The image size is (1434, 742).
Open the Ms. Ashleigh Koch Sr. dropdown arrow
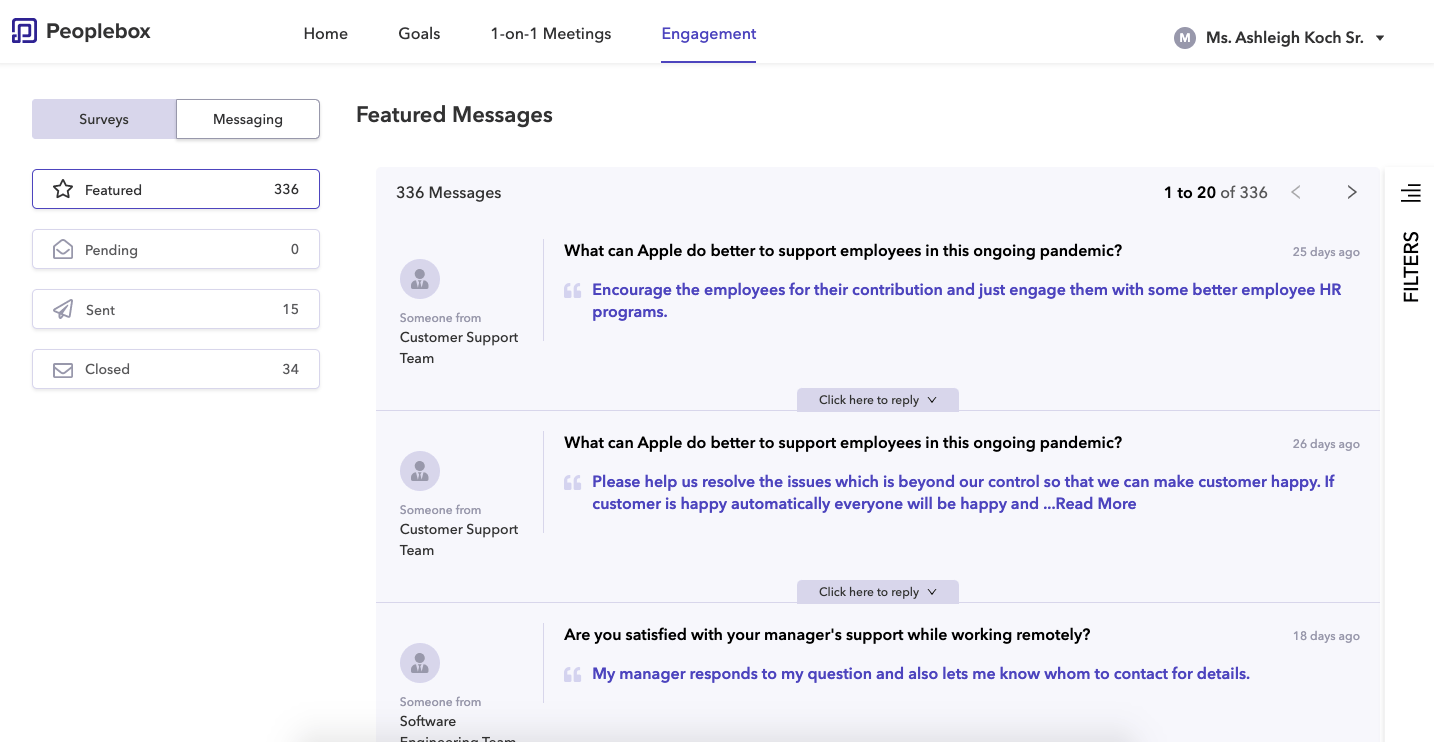[x=1380, y=38]
